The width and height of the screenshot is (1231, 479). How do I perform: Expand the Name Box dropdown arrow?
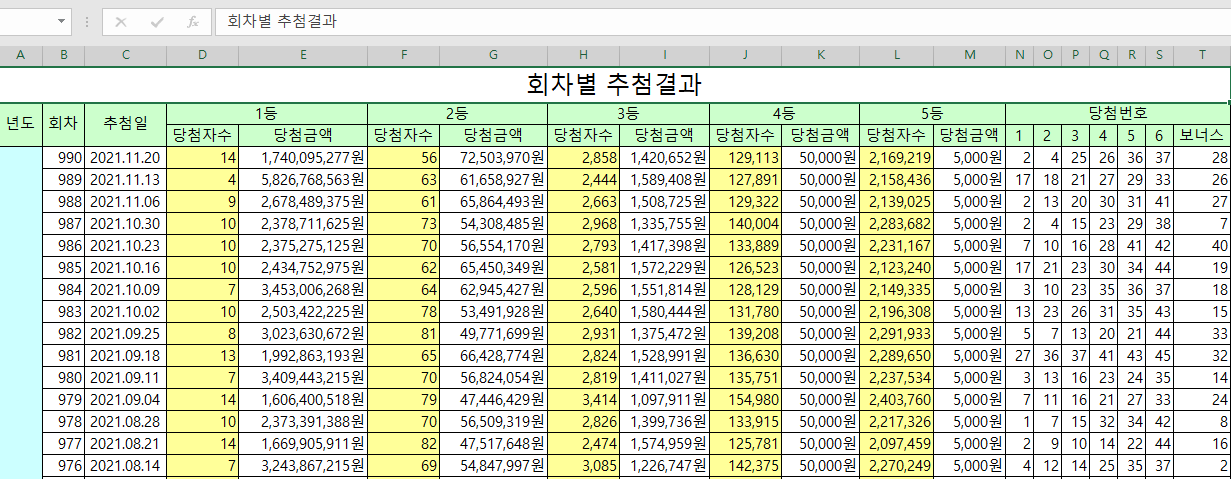click(x=62, y=21)
